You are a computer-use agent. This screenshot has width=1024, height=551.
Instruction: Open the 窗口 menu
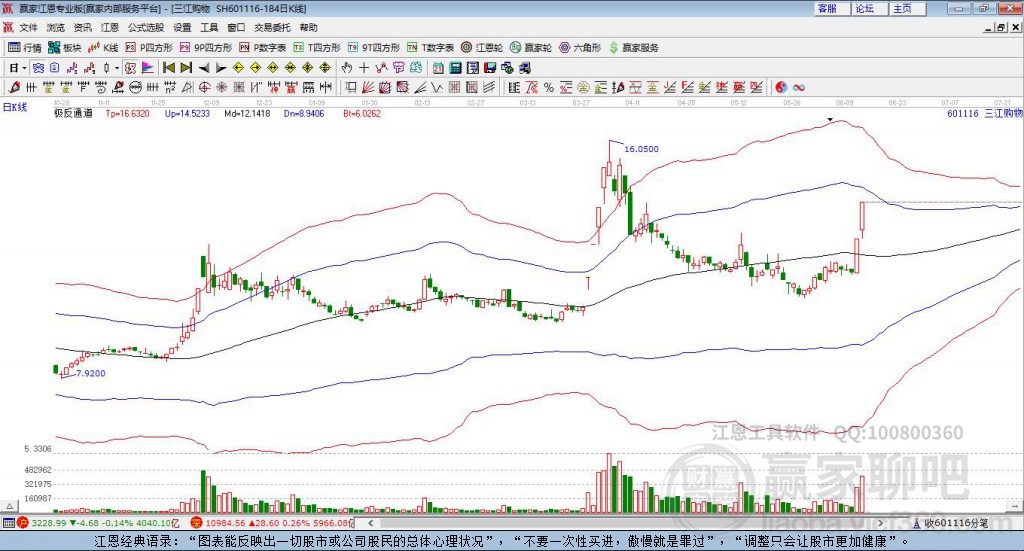click(x=236, y=27)
